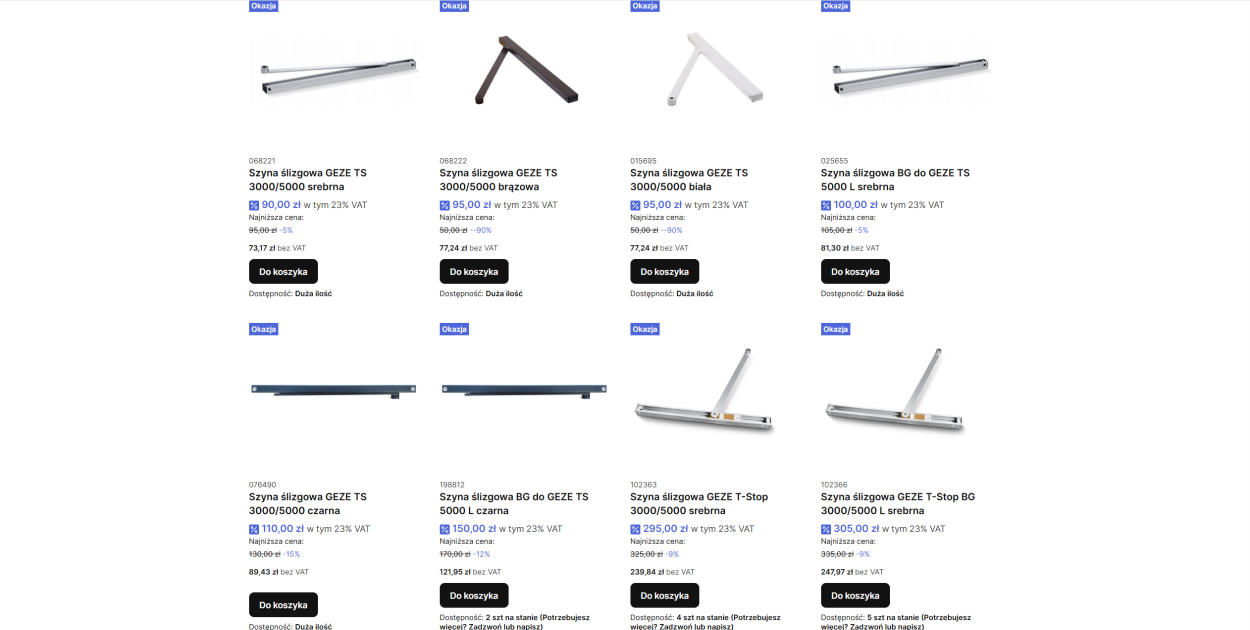
Task: Add GEZE TS 3000/5000 srebrna to cart
Action: click(x=283, y=271)
